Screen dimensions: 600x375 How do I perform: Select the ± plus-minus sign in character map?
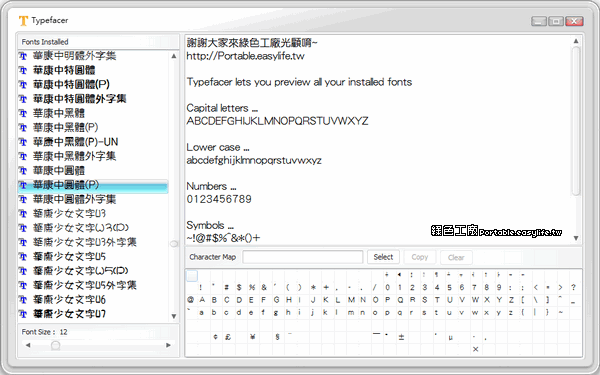point(401,337)
